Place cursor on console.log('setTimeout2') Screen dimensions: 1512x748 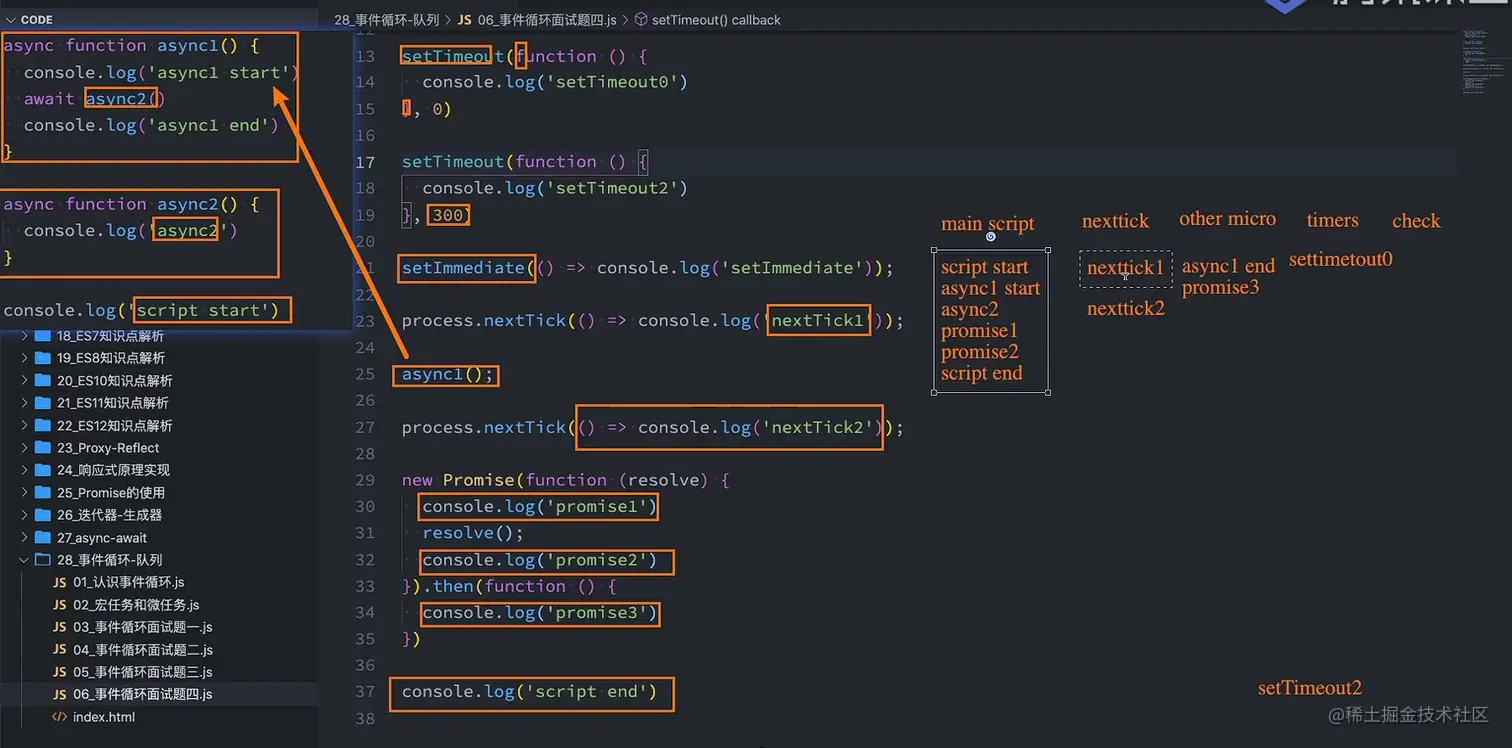[x=555, y=188]
